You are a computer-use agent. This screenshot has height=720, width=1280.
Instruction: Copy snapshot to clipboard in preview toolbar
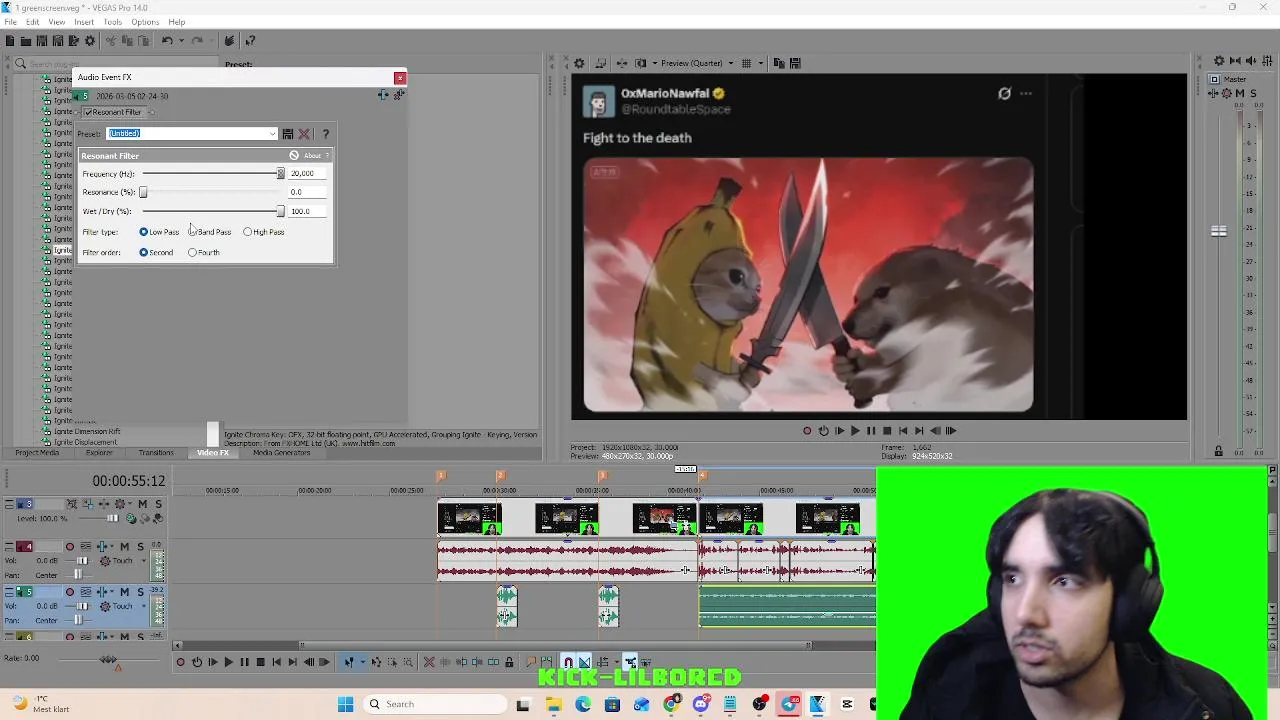(779, 63)
